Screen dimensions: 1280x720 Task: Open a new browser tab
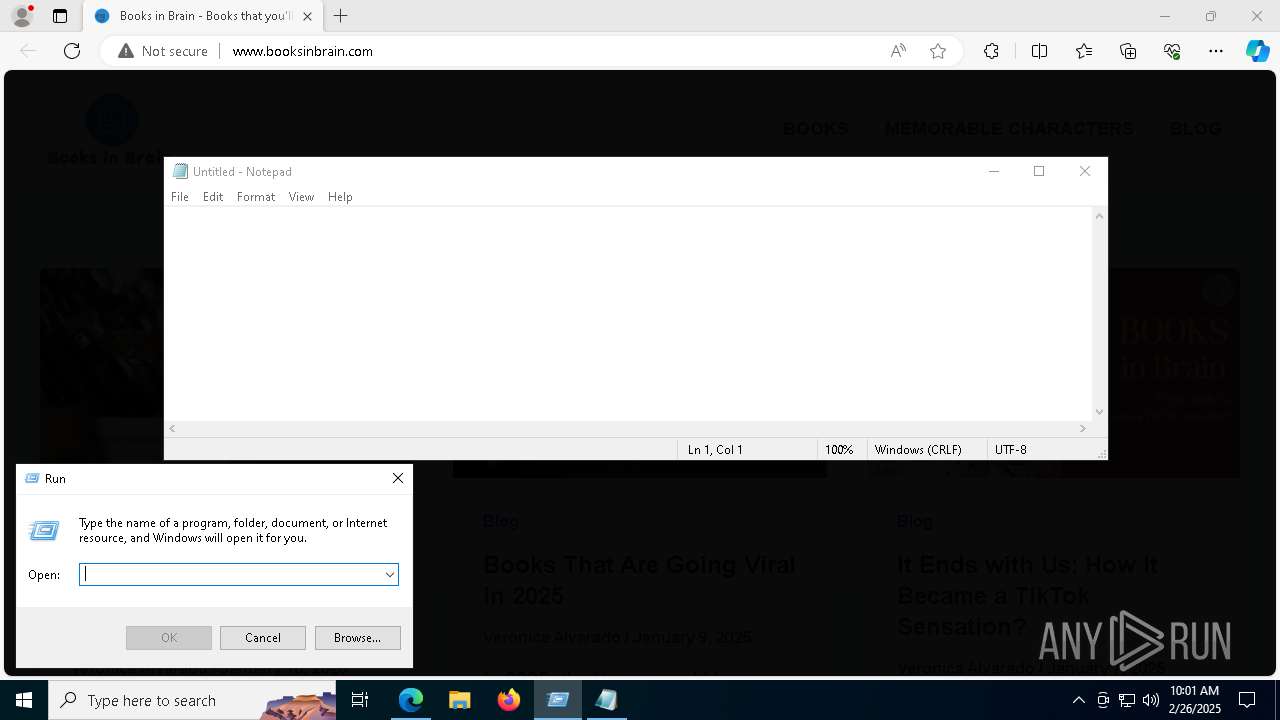(341, 16)
